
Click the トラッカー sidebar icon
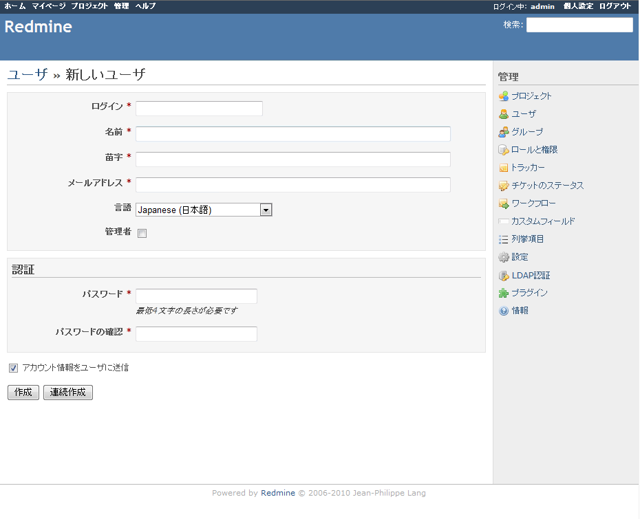click(x=503, y=168)
